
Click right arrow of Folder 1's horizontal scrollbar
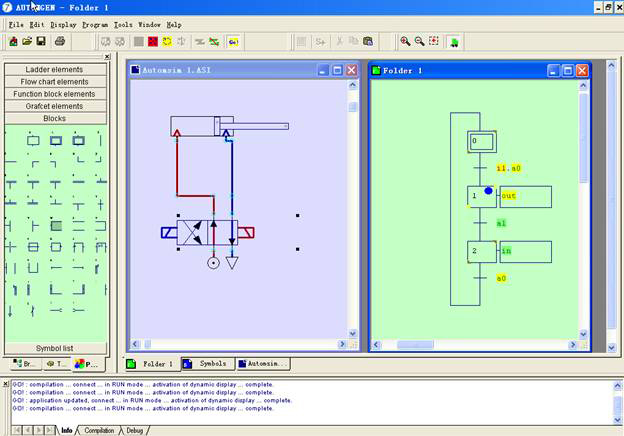(573, 345)
